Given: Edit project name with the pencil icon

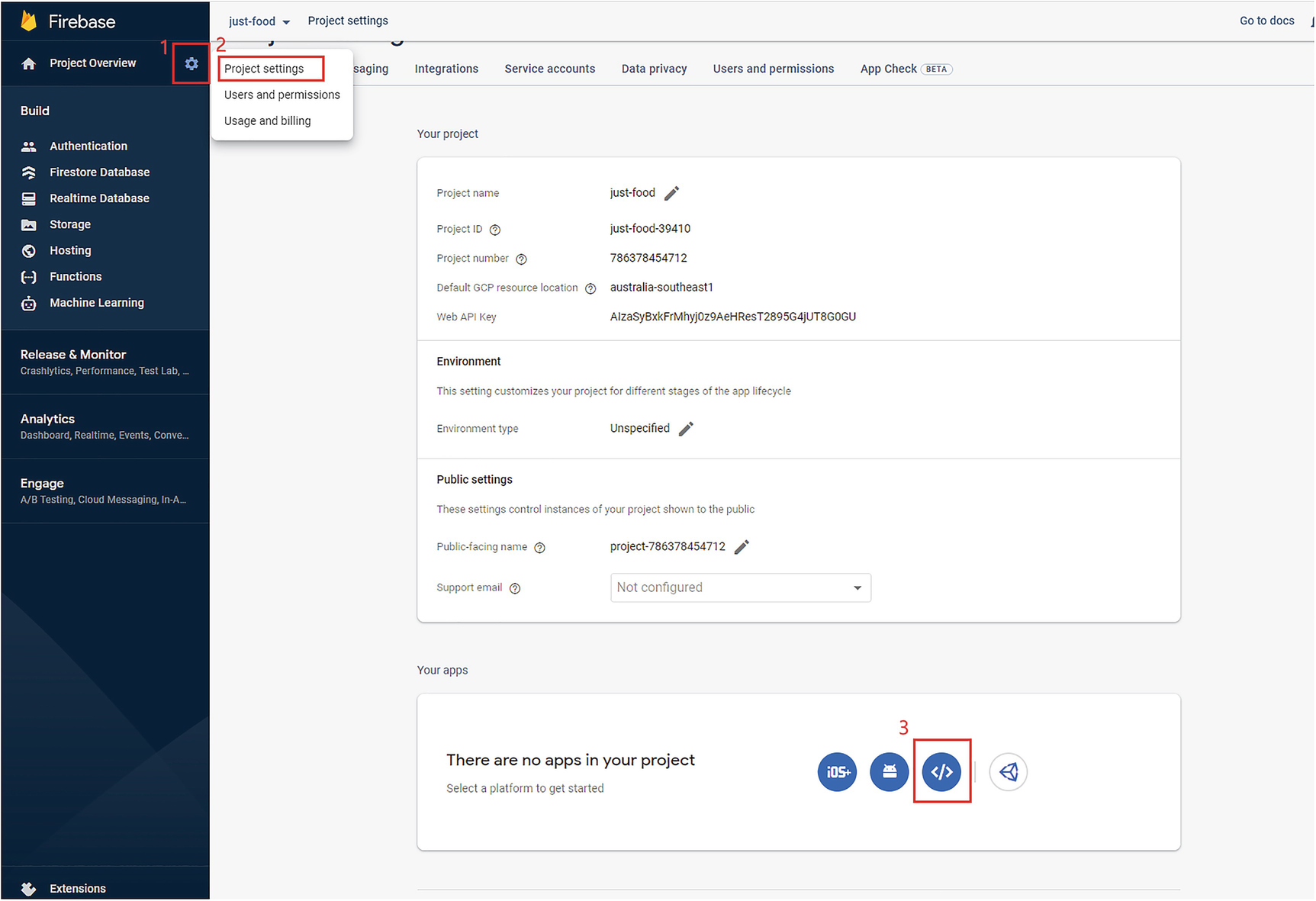Looking at the screenshot, I should click(x=671, y=193).
